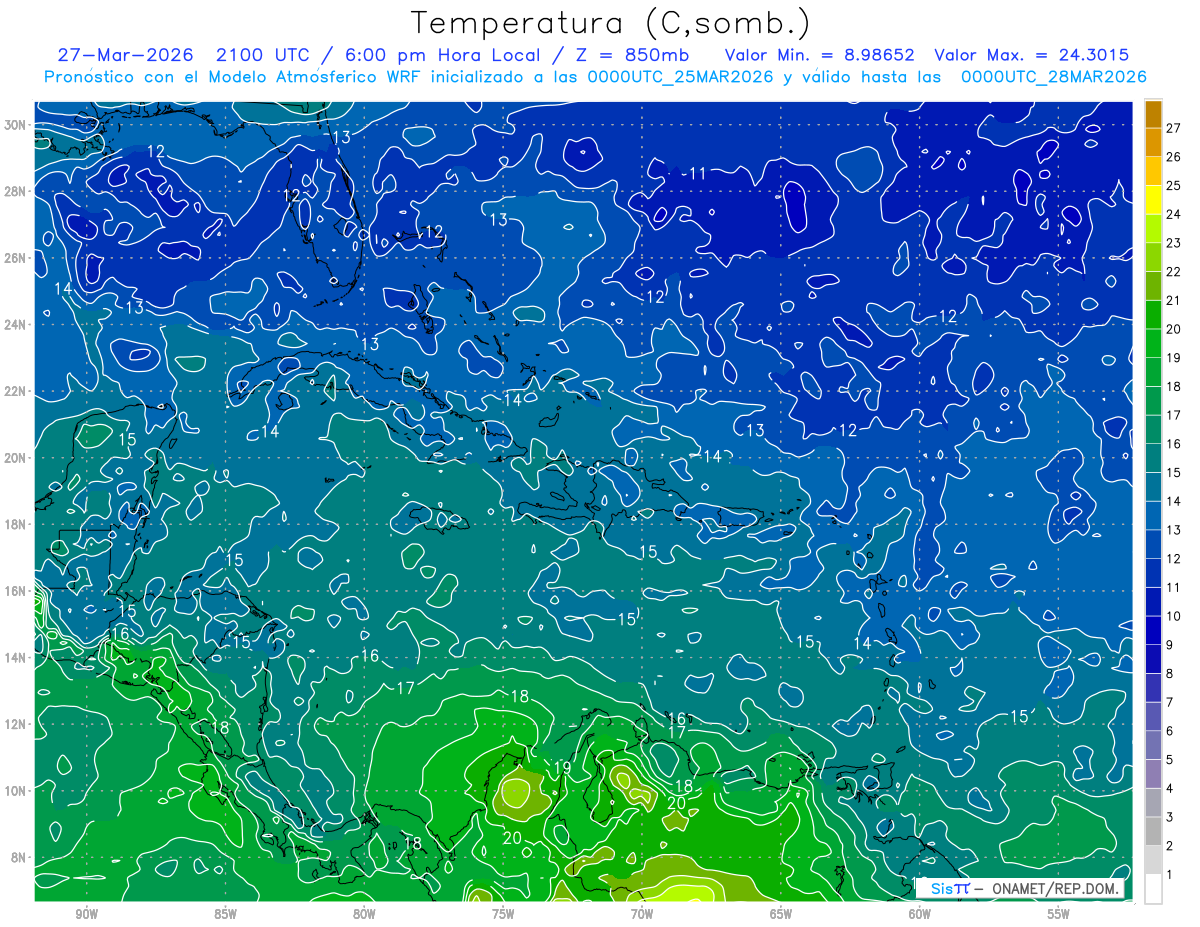Screen dimensions: 1200x927
Task: Click the Temperatura (C,somb.) title
Action: click(x=611, y=23)
